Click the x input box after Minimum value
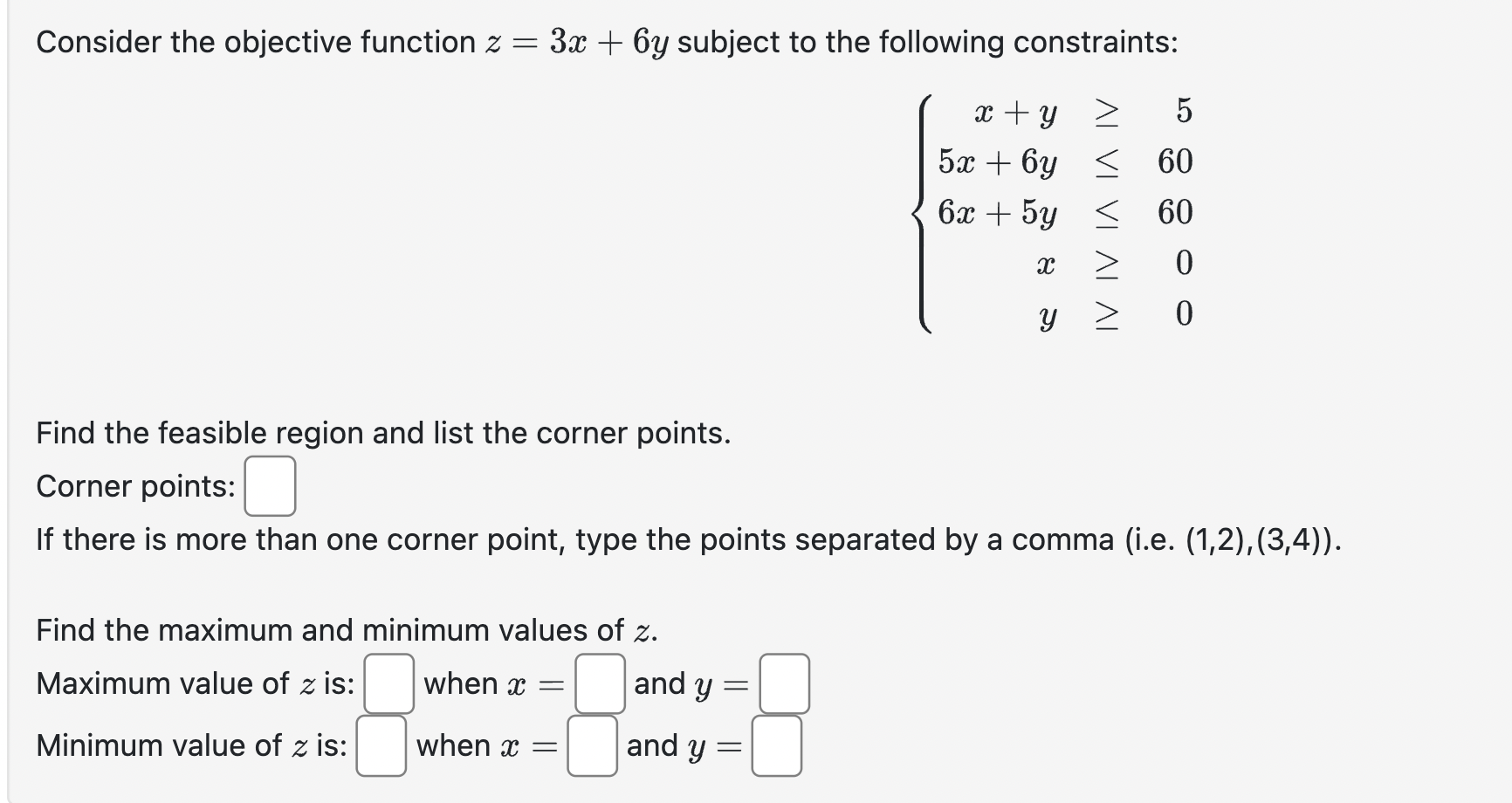This screenshot has height=803, width=1512. point(594,745)
